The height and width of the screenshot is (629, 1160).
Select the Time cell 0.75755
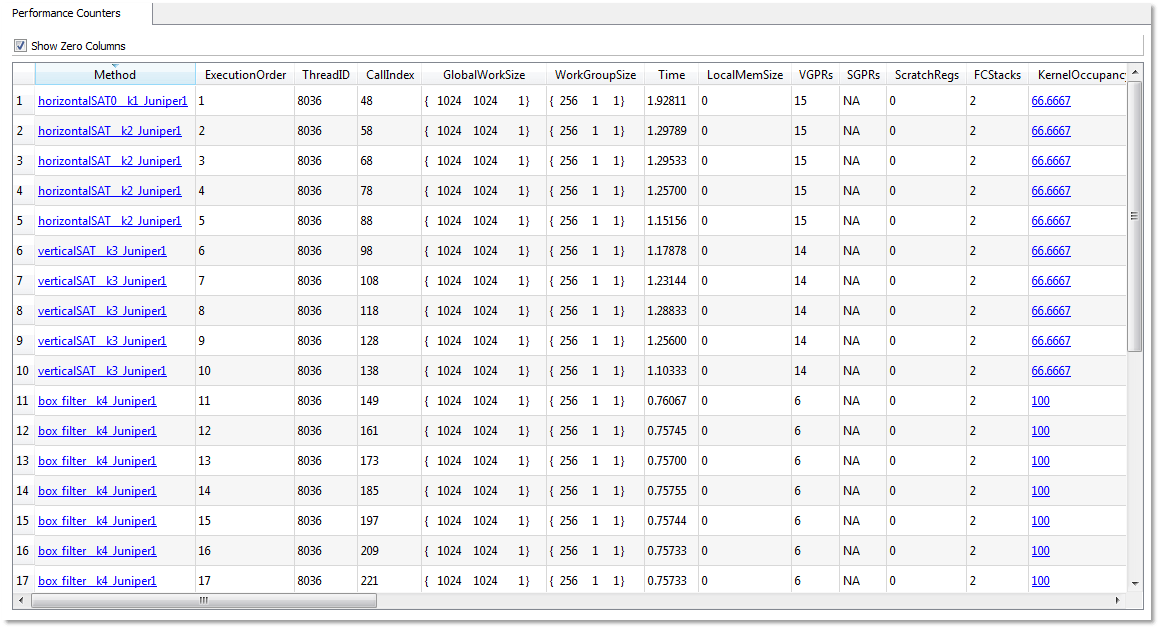click(671, 491)
